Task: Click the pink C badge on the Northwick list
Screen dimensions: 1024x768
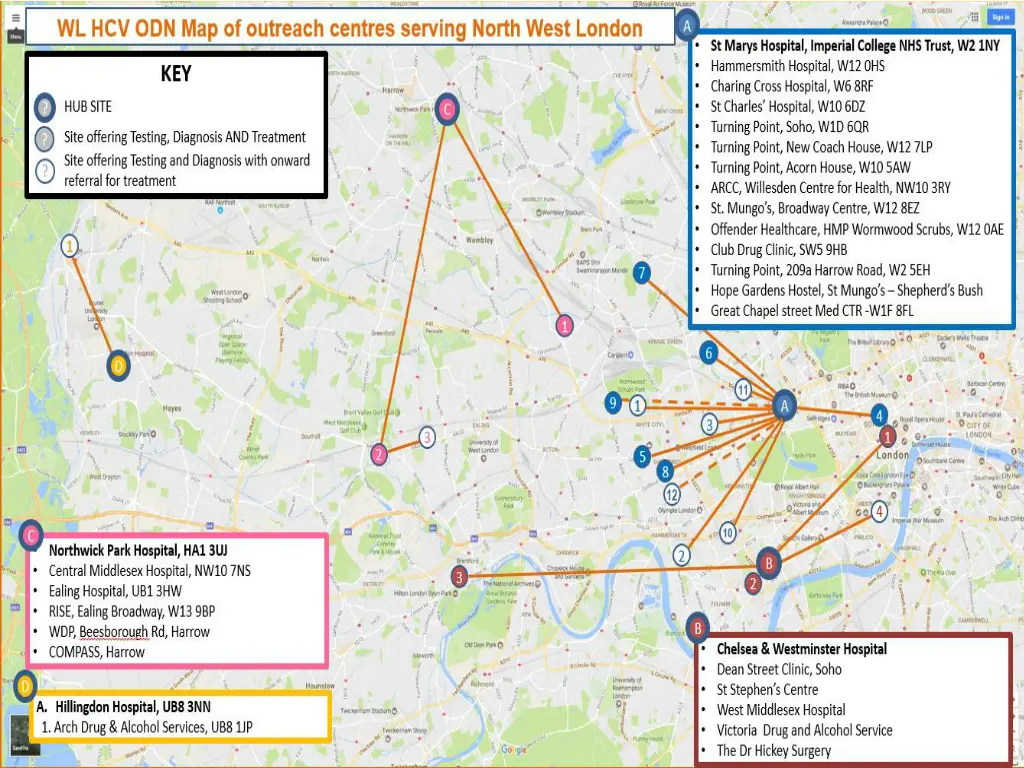Action: 31,536
